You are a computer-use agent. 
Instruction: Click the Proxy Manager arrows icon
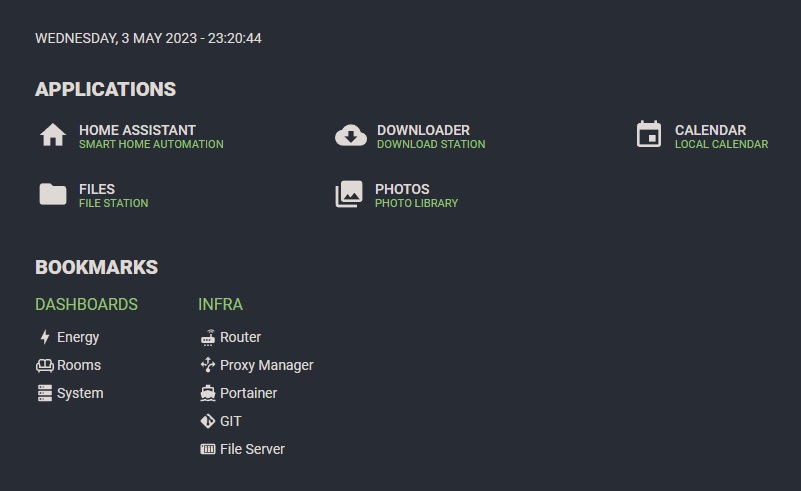(x=208, y=365)
